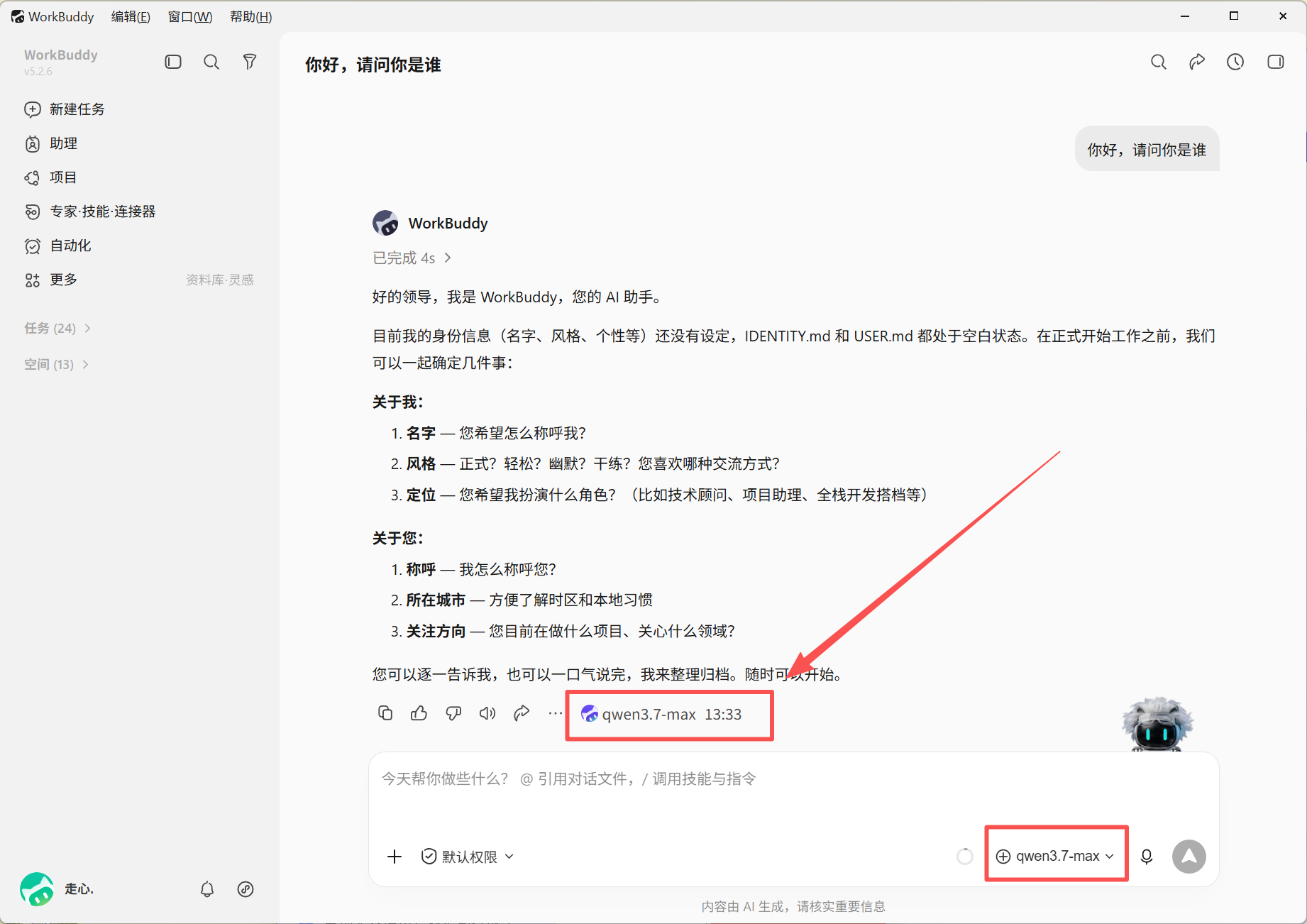Image resolution: width=1307 pixels, height=924 pixels.
Task: Open the 更多 menu item
Action: pyautogui.click(x=51, y=280)
